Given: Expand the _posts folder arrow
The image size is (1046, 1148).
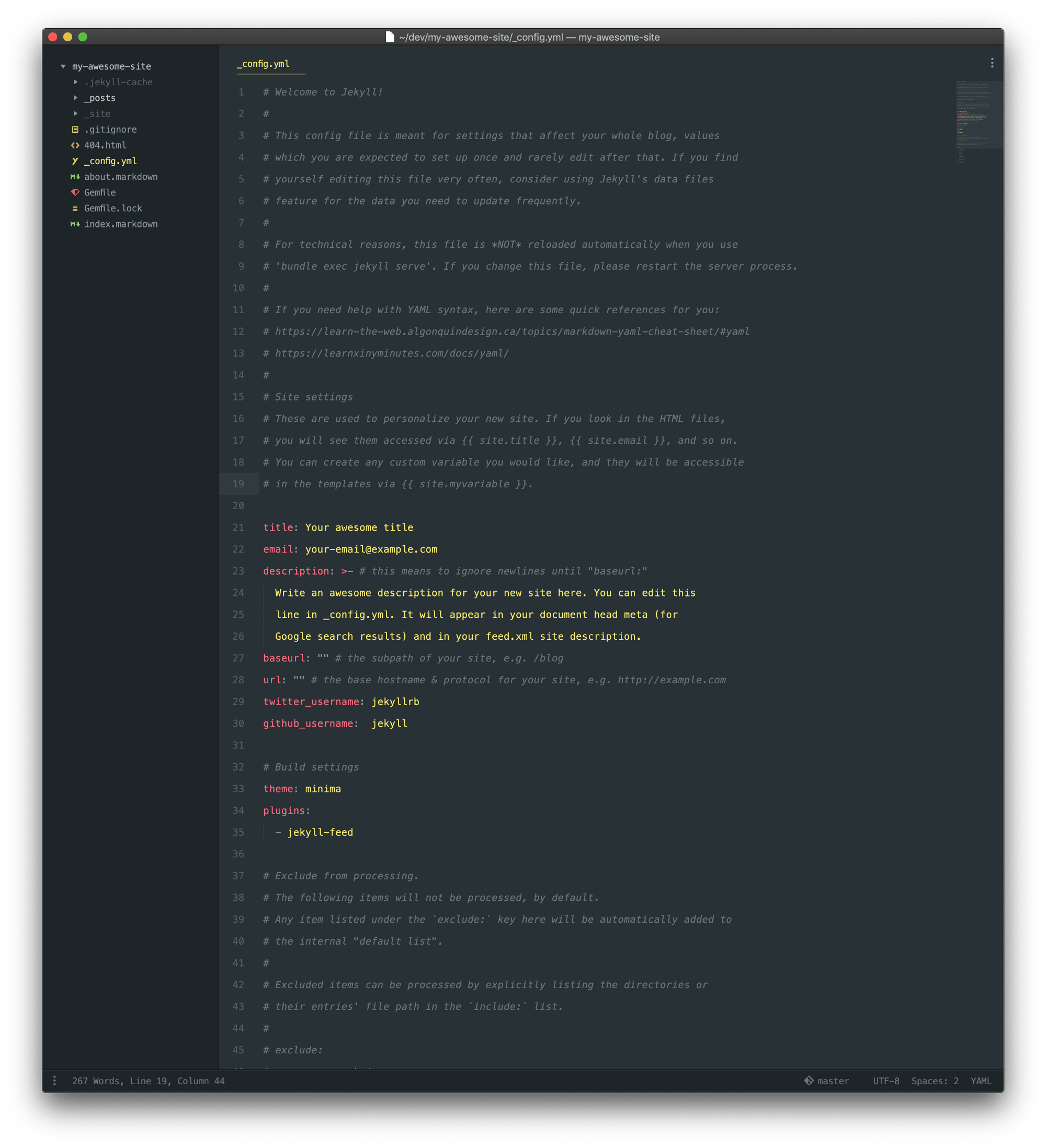Looking at the screenshot, I should pyautogui.click(x=75, y=98).
